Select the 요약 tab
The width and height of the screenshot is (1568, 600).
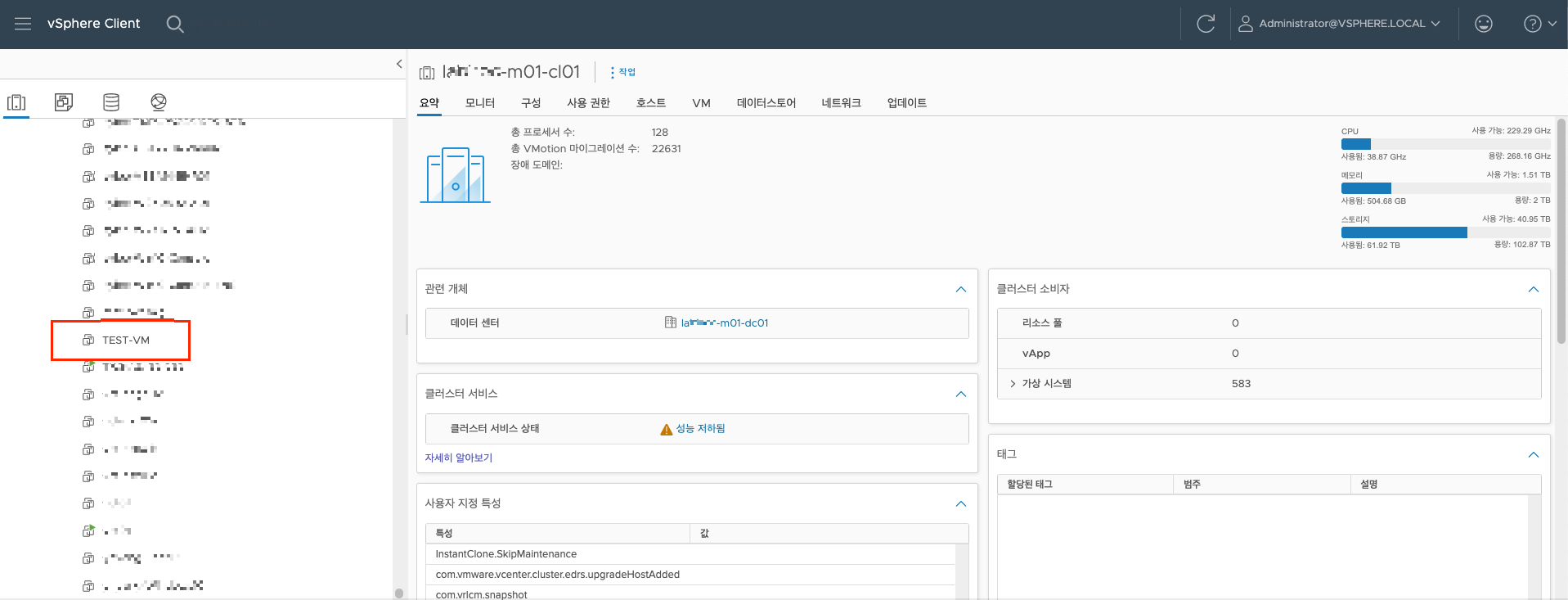pos(429,103)
